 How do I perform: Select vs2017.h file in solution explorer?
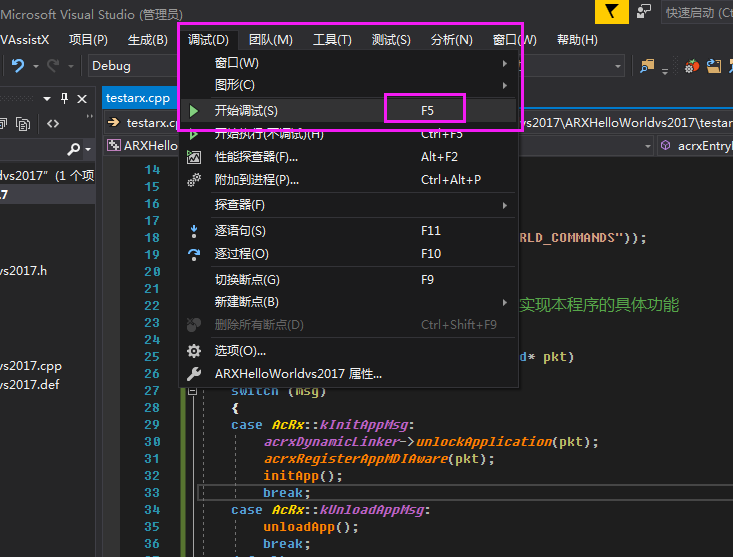(x=23, y=271)
